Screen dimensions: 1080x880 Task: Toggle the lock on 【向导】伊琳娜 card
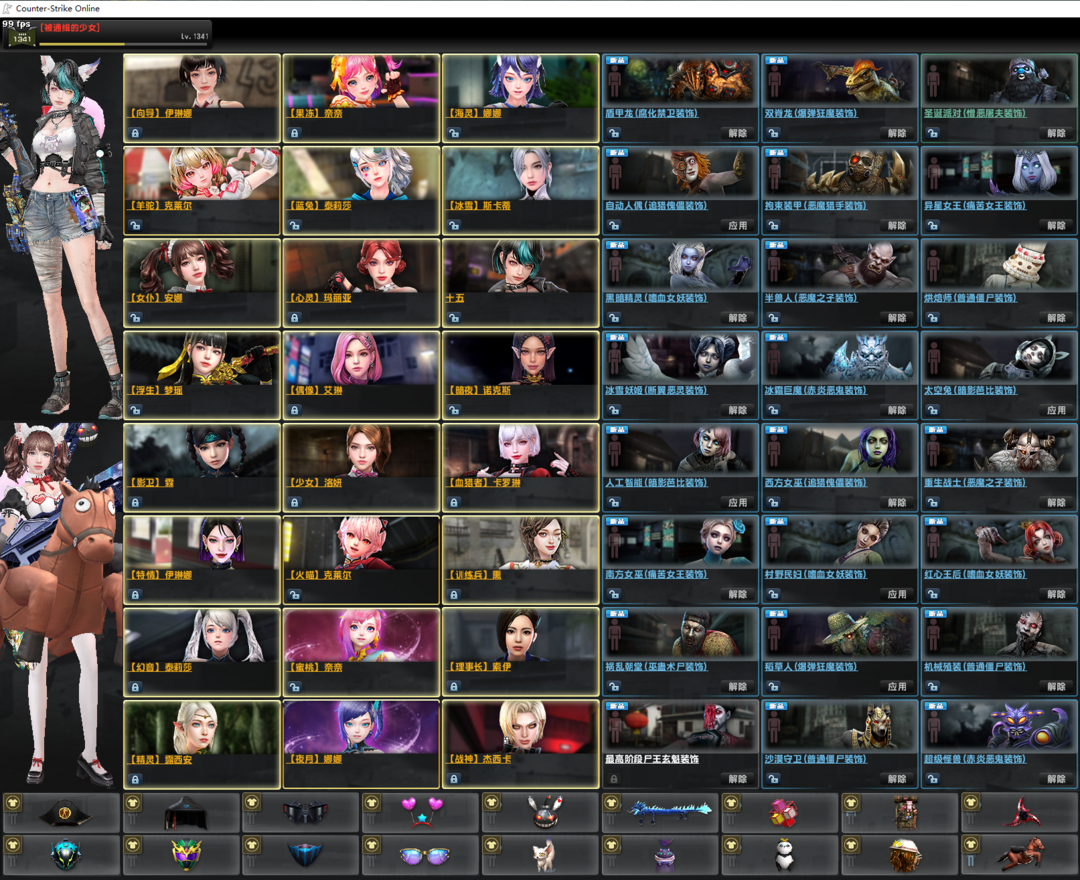pos(135,133)
